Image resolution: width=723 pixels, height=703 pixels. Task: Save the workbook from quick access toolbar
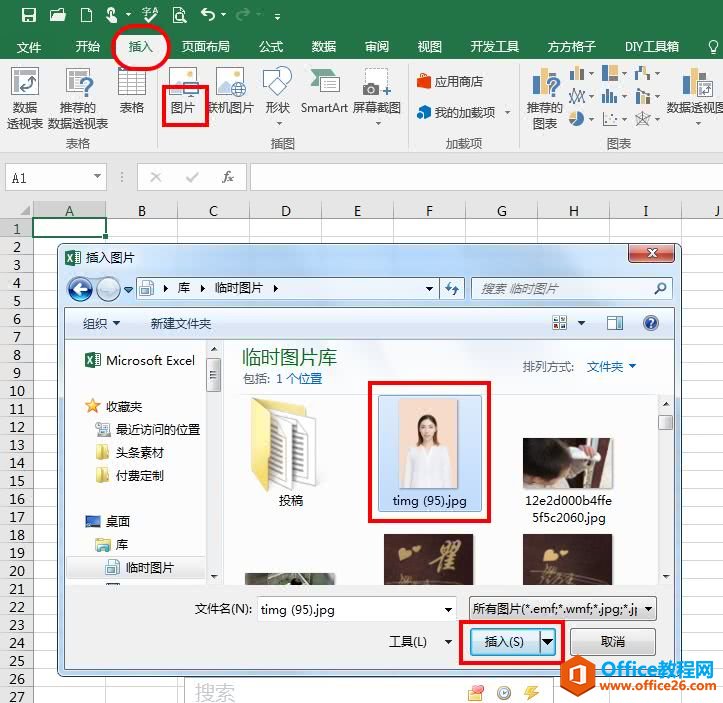29,15
